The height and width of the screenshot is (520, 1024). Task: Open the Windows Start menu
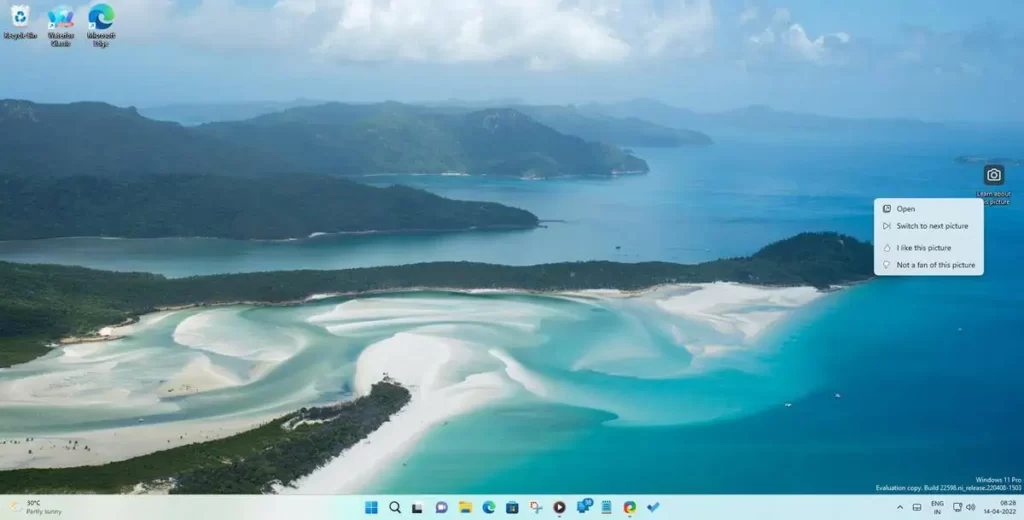[371, 507]
